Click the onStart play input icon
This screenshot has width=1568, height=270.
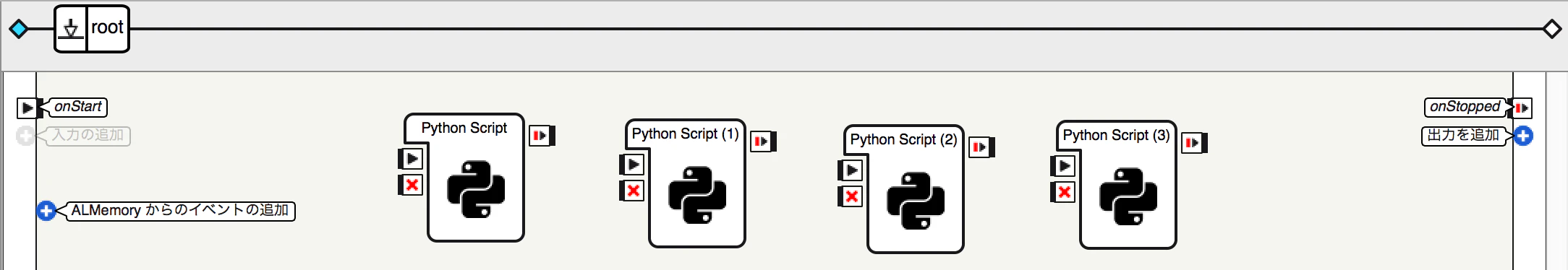(27, 108)
